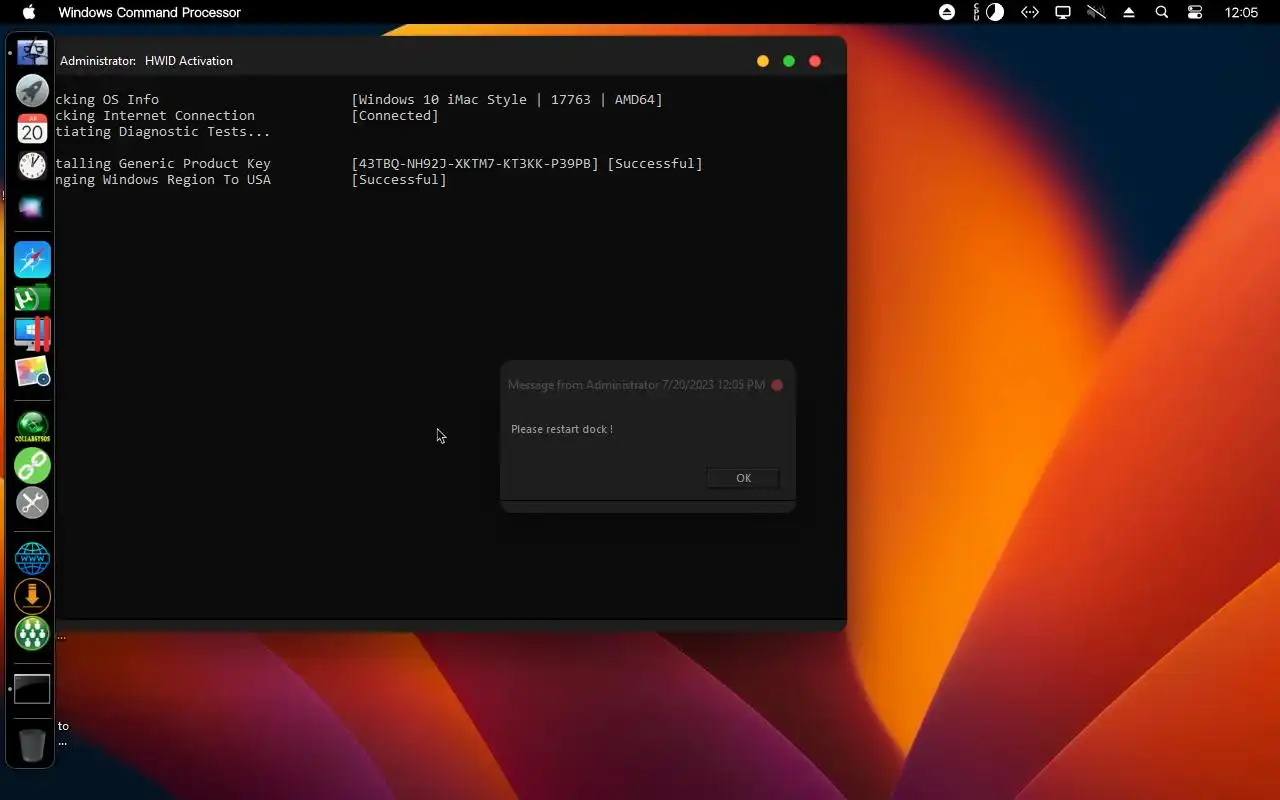Click the 'Administrator: HWID Activation' window title
1280x800 pixels.
146,61
